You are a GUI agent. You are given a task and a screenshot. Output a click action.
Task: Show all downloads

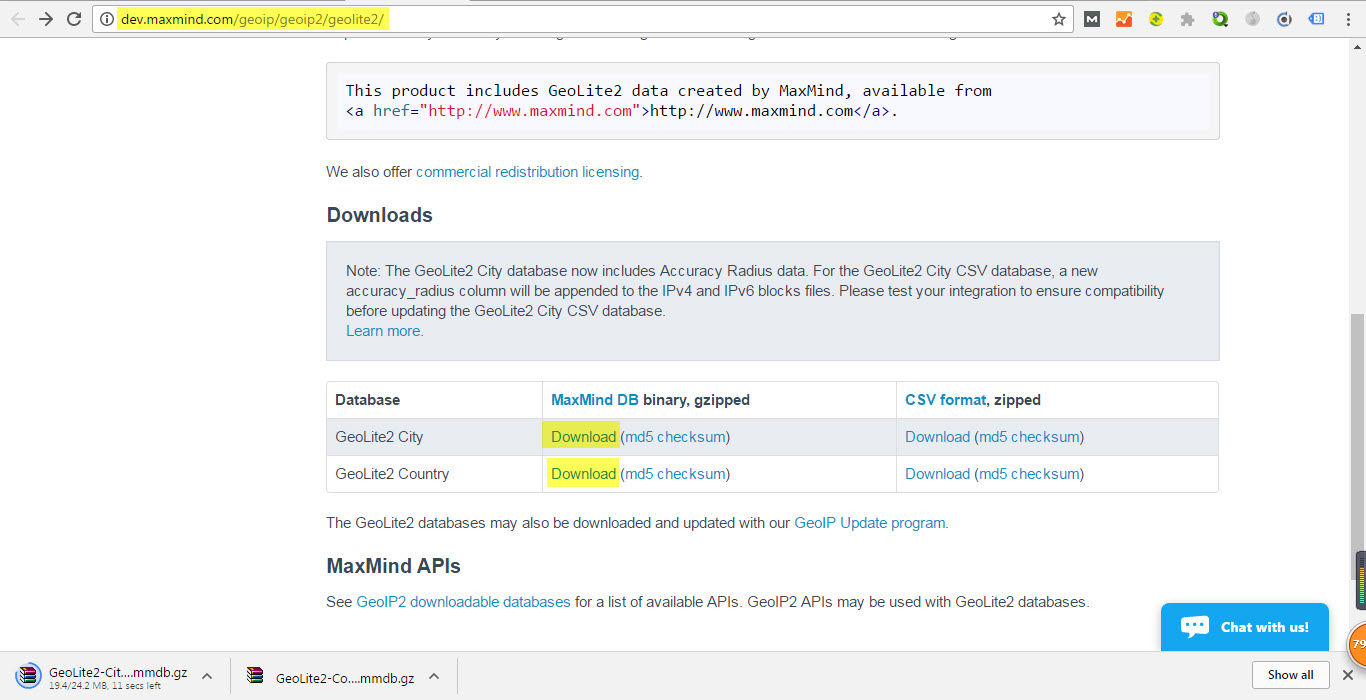[1290, 675]
